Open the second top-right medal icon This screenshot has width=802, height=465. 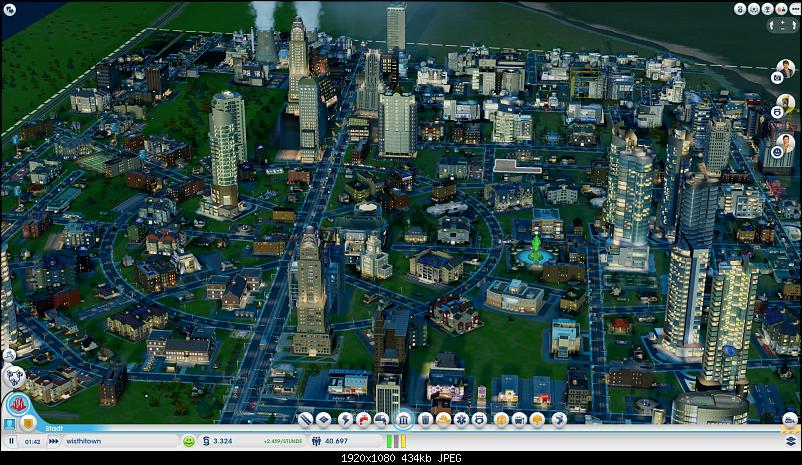[753, 9]
